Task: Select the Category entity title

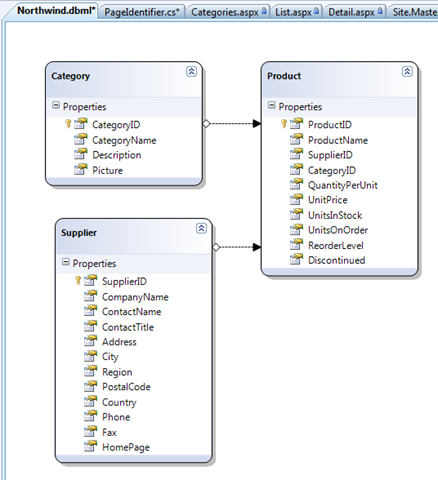Action: coord(70,76)
